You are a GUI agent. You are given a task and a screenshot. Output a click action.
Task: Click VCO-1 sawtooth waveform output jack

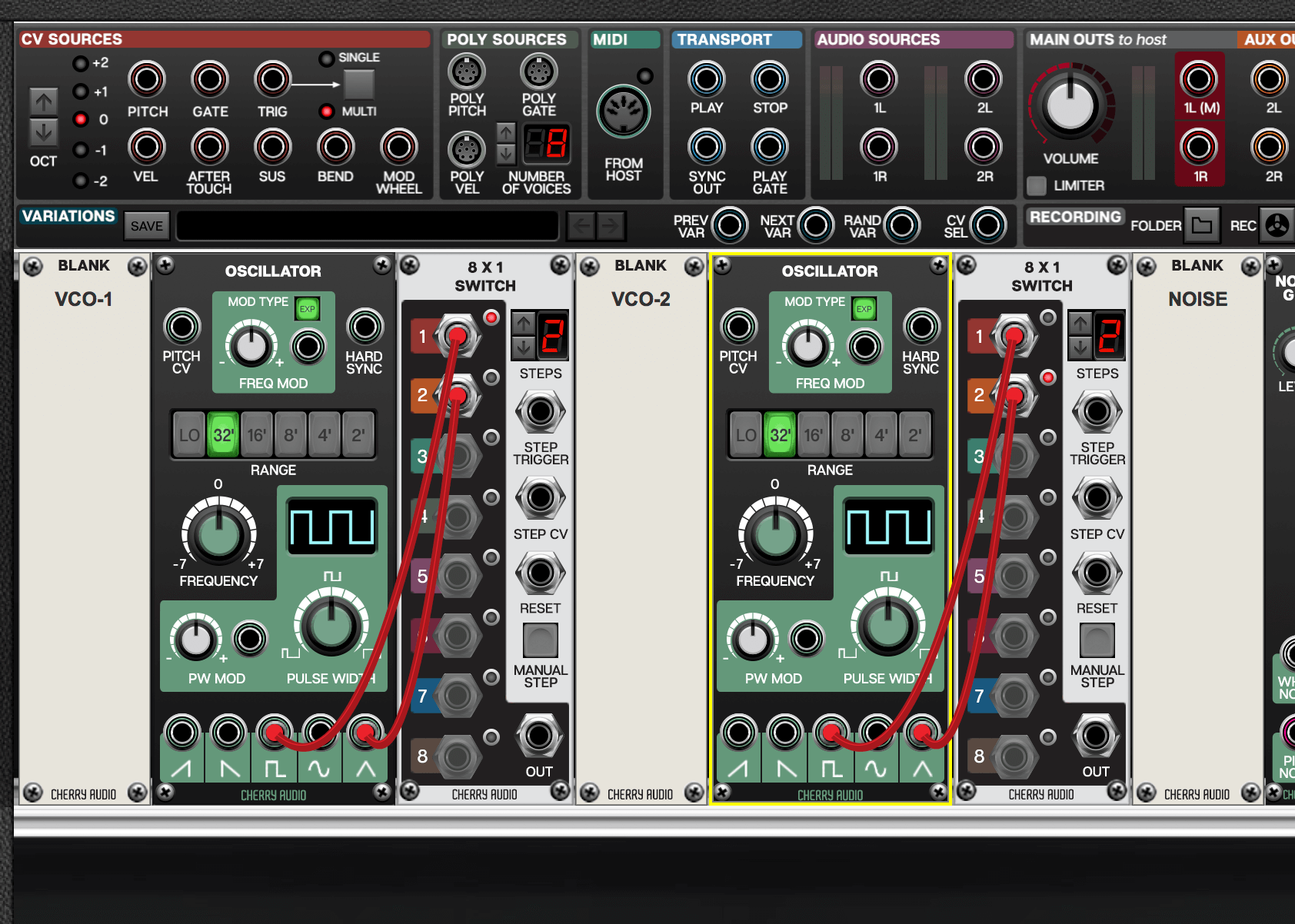(x=182, y=733)
